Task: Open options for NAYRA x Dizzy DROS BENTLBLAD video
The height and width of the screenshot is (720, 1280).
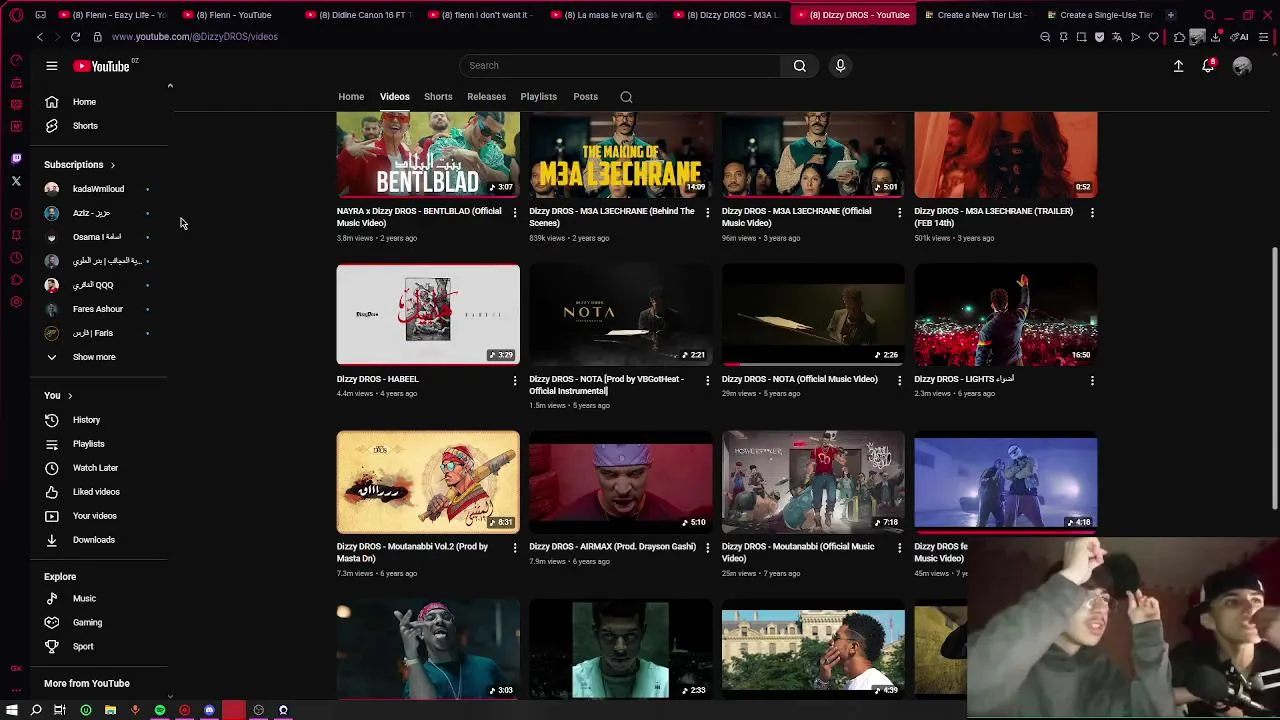Action: pyautogui.click(x=515, y=212)
